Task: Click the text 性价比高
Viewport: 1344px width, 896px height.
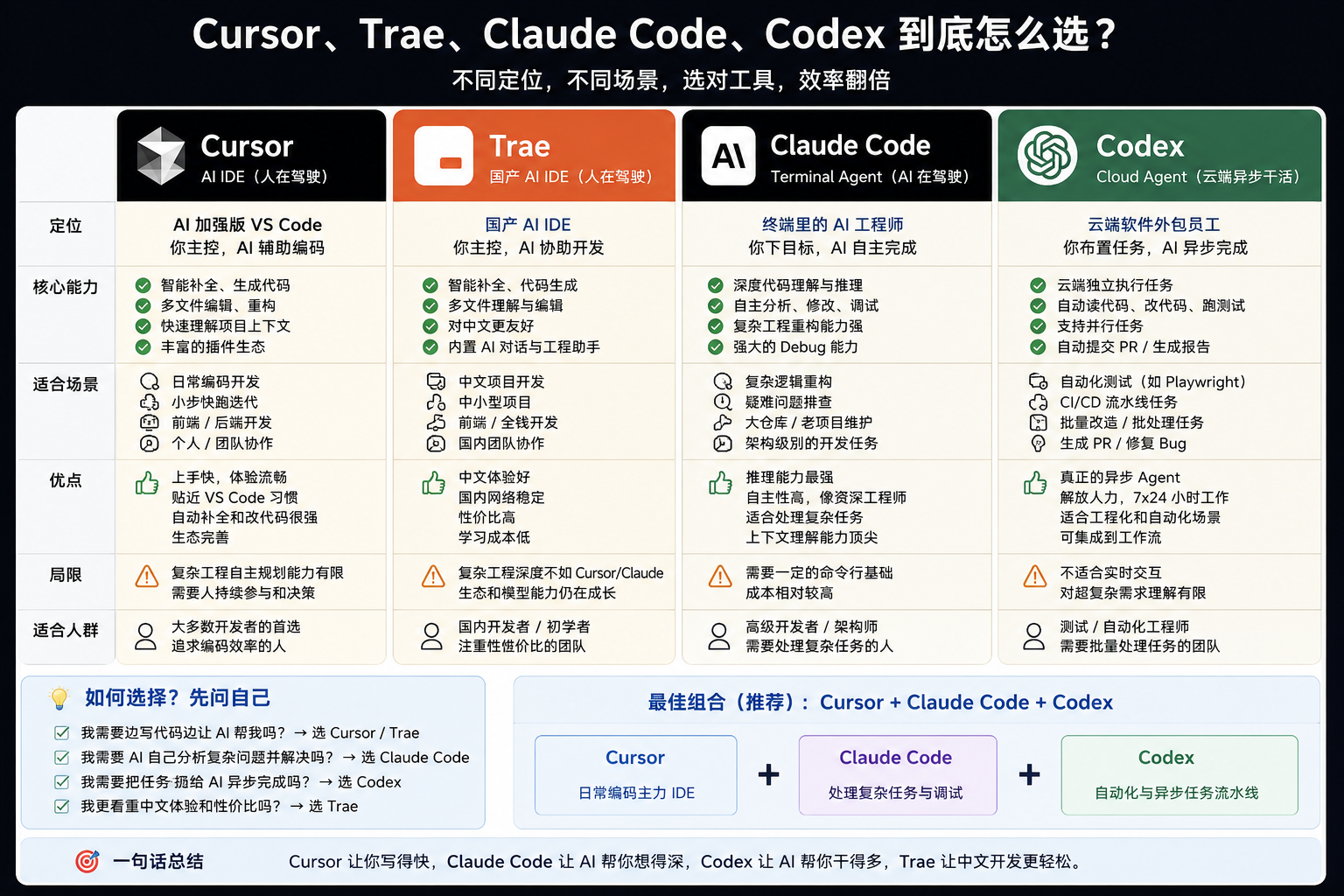Action: (x=486, y=517)
